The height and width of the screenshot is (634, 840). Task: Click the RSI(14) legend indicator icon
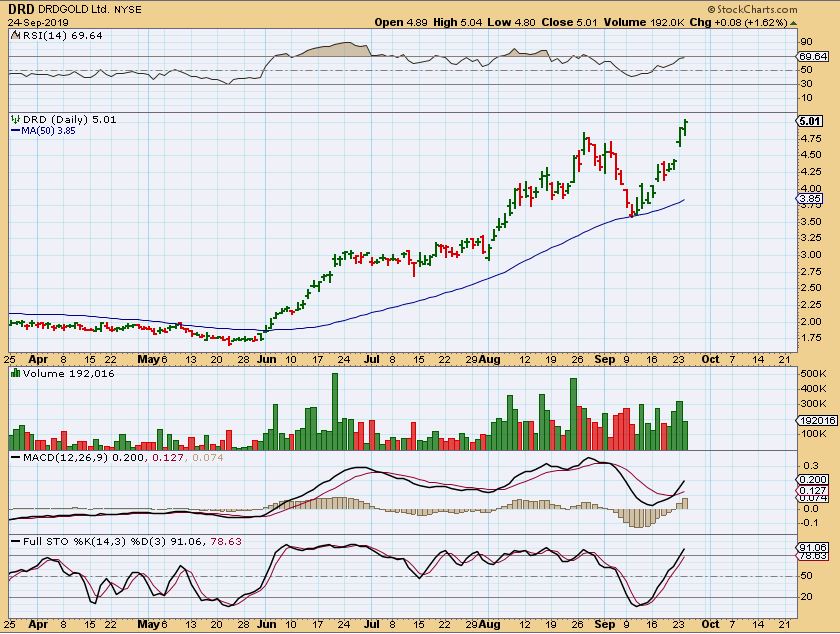(15, 36)
